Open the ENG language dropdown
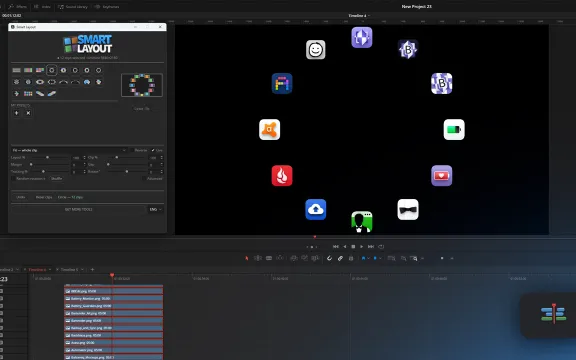 [155, 209]
